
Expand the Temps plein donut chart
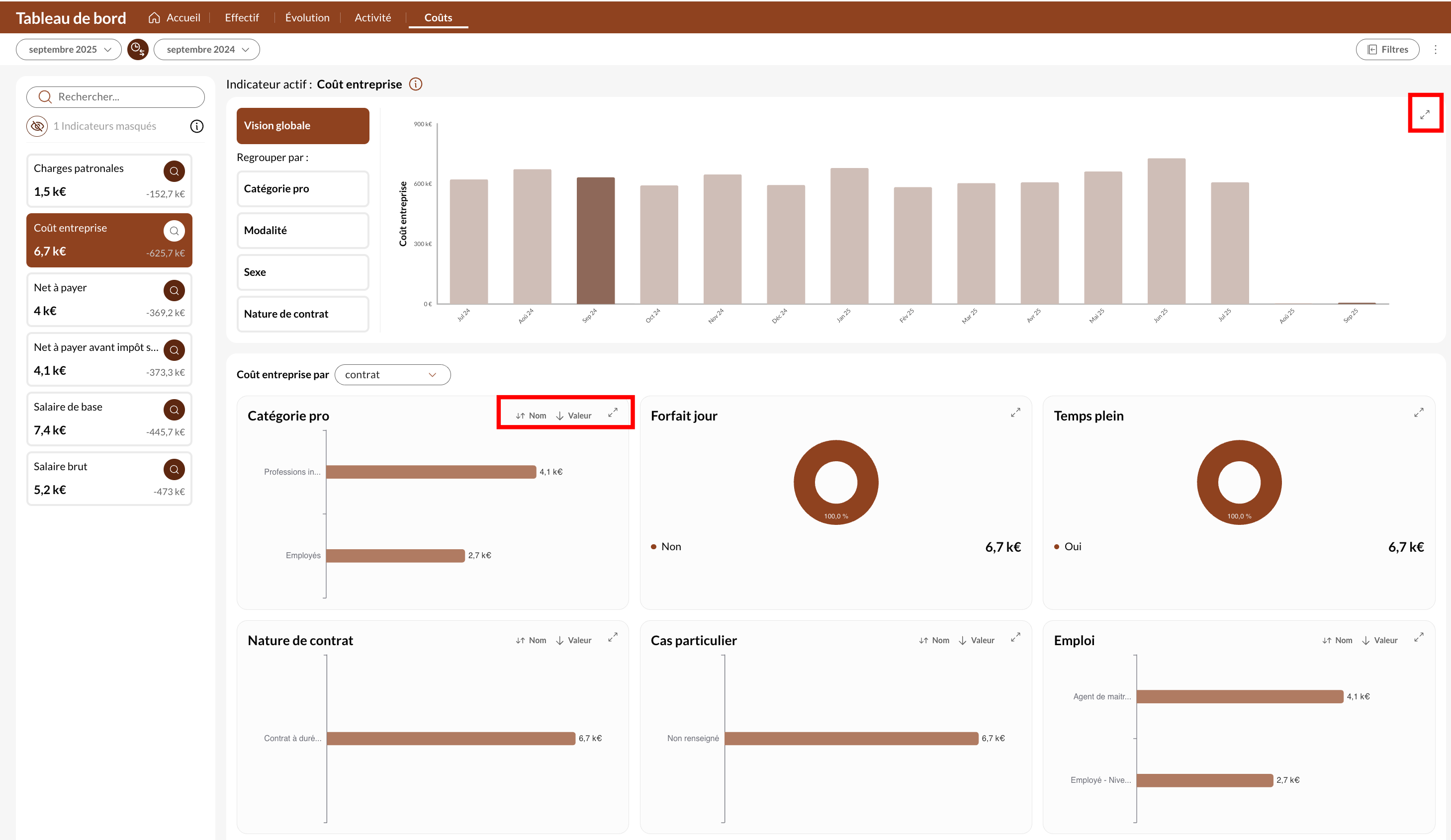(x=1418, y=413)
